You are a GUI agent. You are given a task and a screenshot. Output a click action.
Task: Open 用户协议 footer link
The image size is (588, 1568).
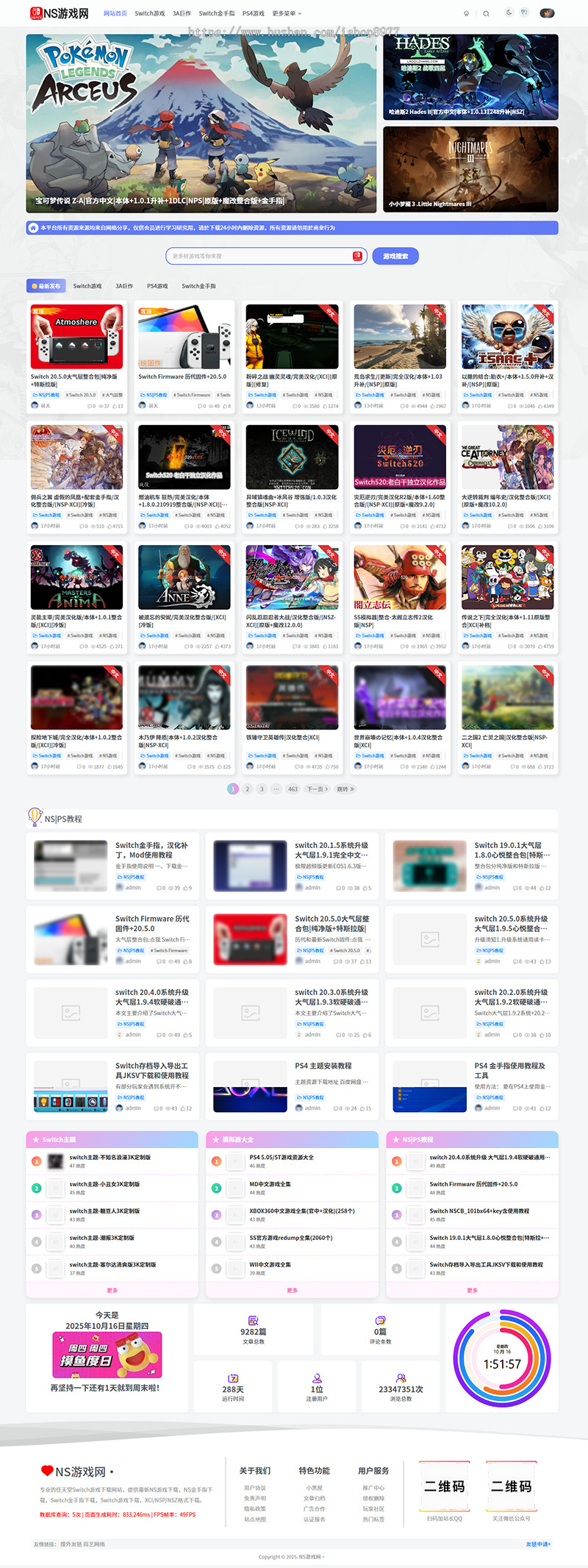click(255, 1488)
